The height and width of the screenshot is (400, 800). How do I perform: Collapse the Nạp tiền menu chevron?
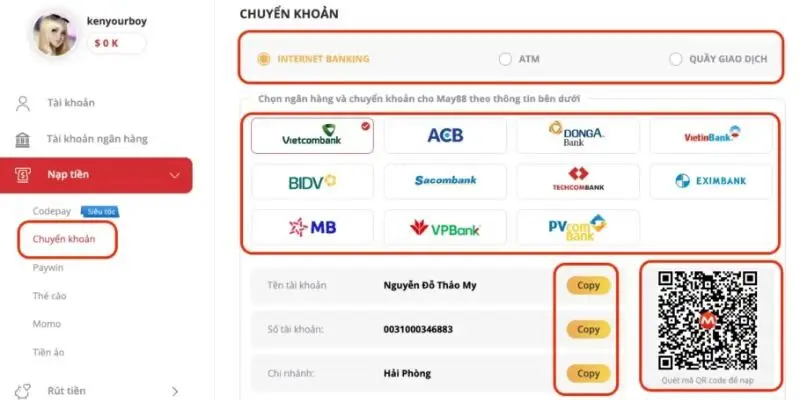coord(176,175)
